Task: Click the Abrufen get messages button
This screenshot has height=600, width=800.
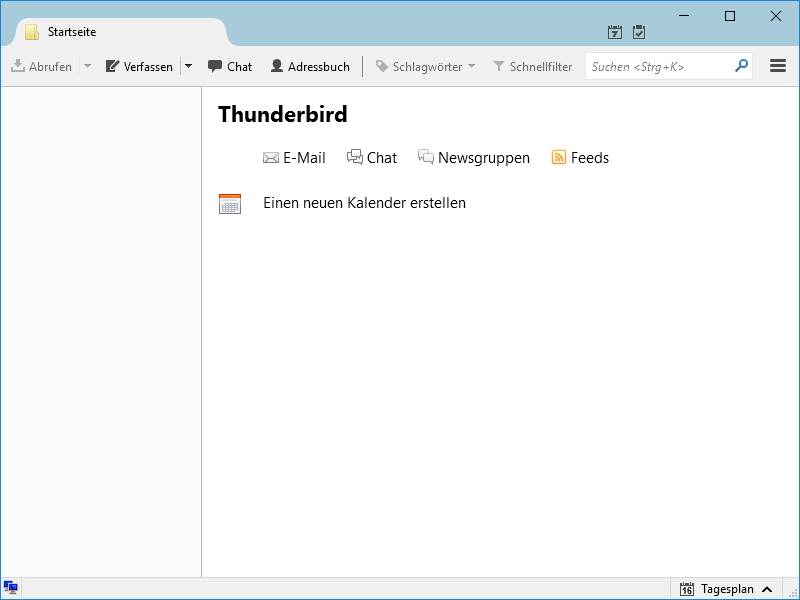Action: (x=41, y=66)
